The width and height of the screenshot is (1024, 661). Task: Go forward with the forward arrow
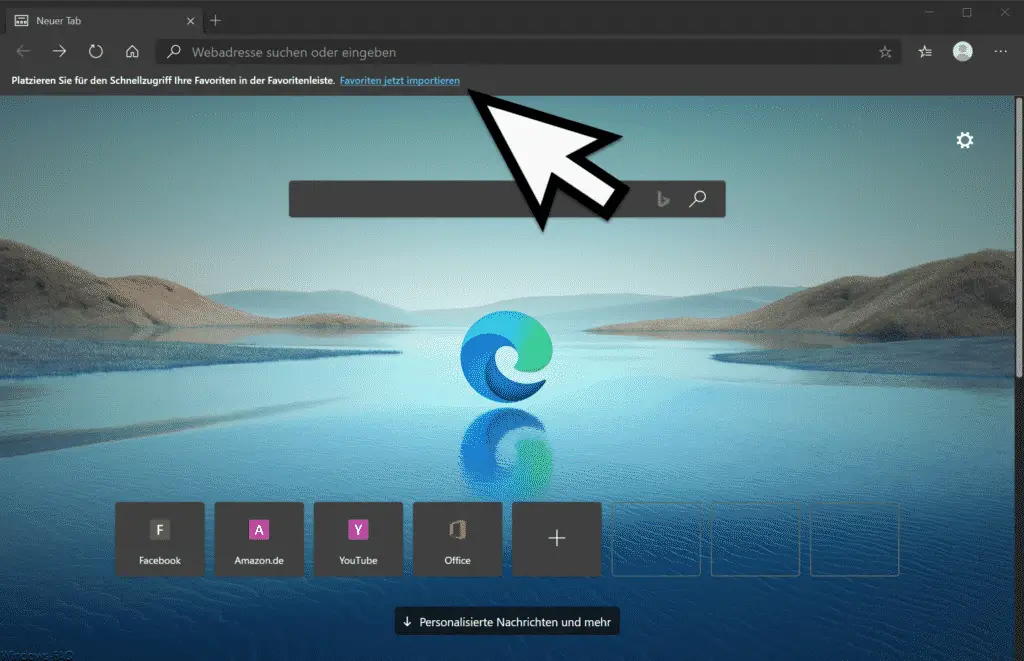tap(59, 51)
